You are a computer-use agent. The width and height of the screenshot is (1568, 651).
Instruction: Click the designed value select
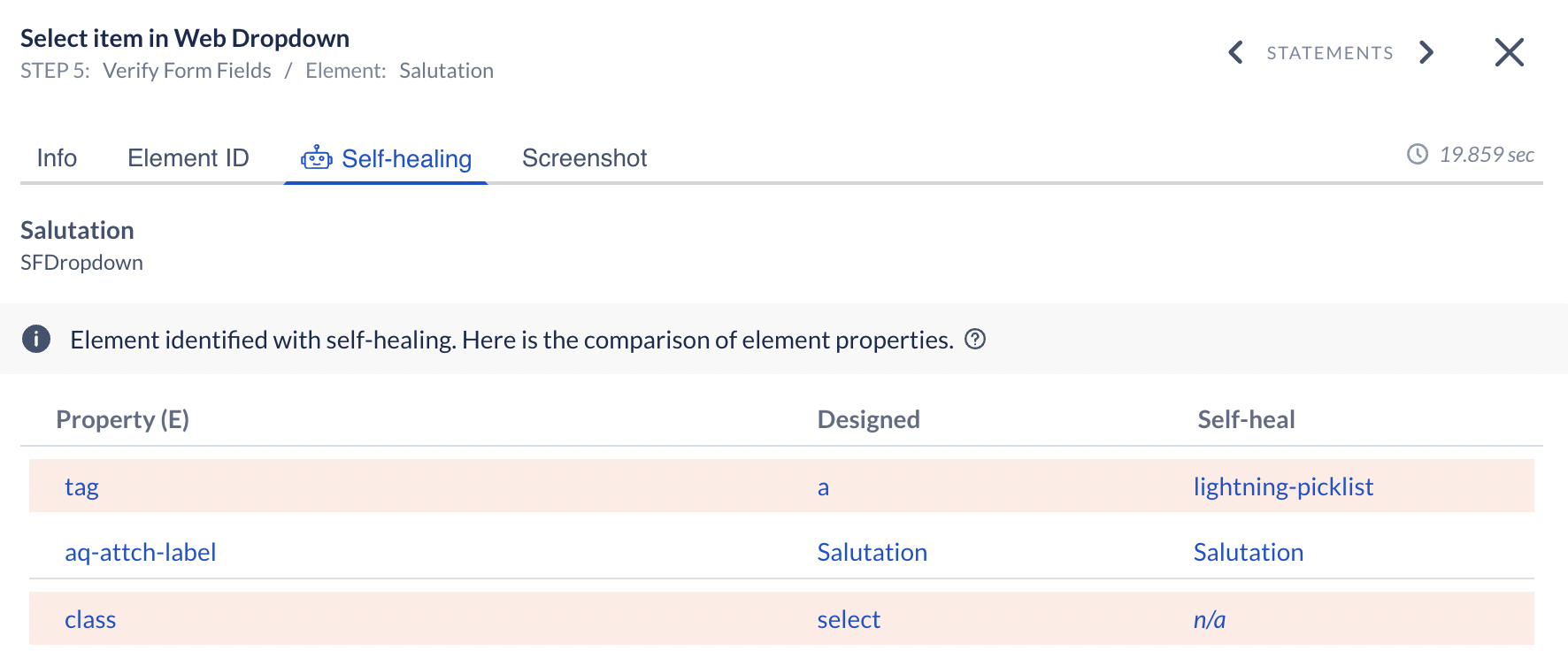[x=848, y=620]
